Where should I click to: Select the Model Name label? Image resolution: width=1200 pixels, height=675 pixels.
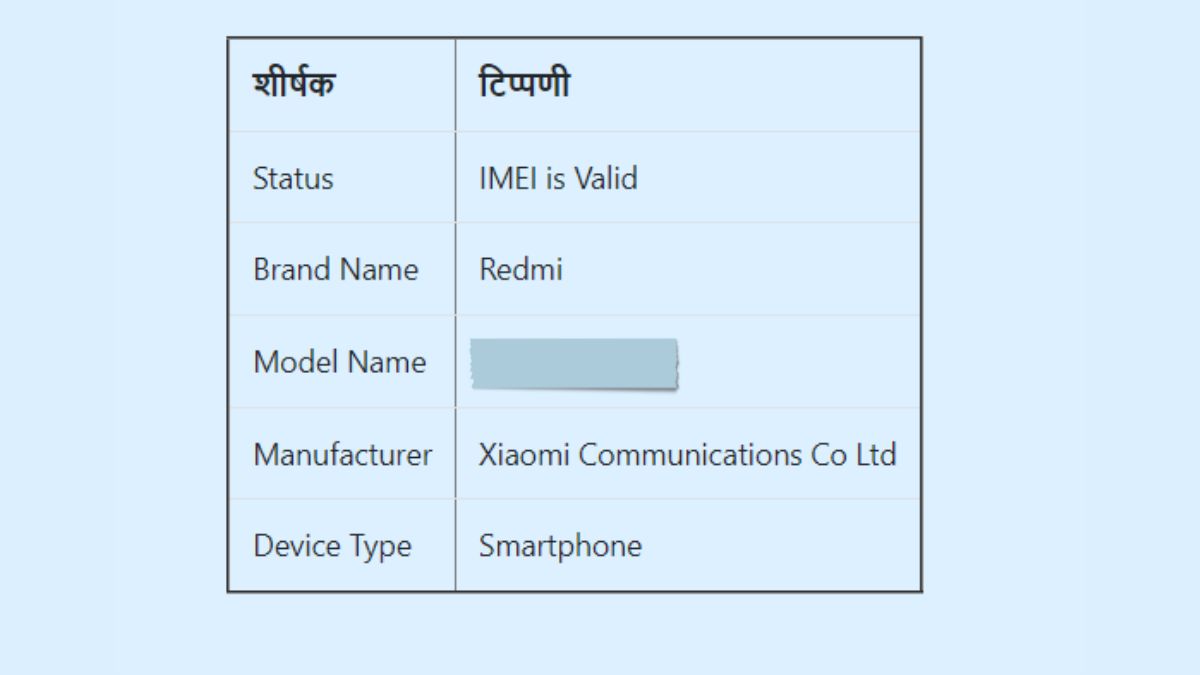pyautogui.click(x=339, y=362)
